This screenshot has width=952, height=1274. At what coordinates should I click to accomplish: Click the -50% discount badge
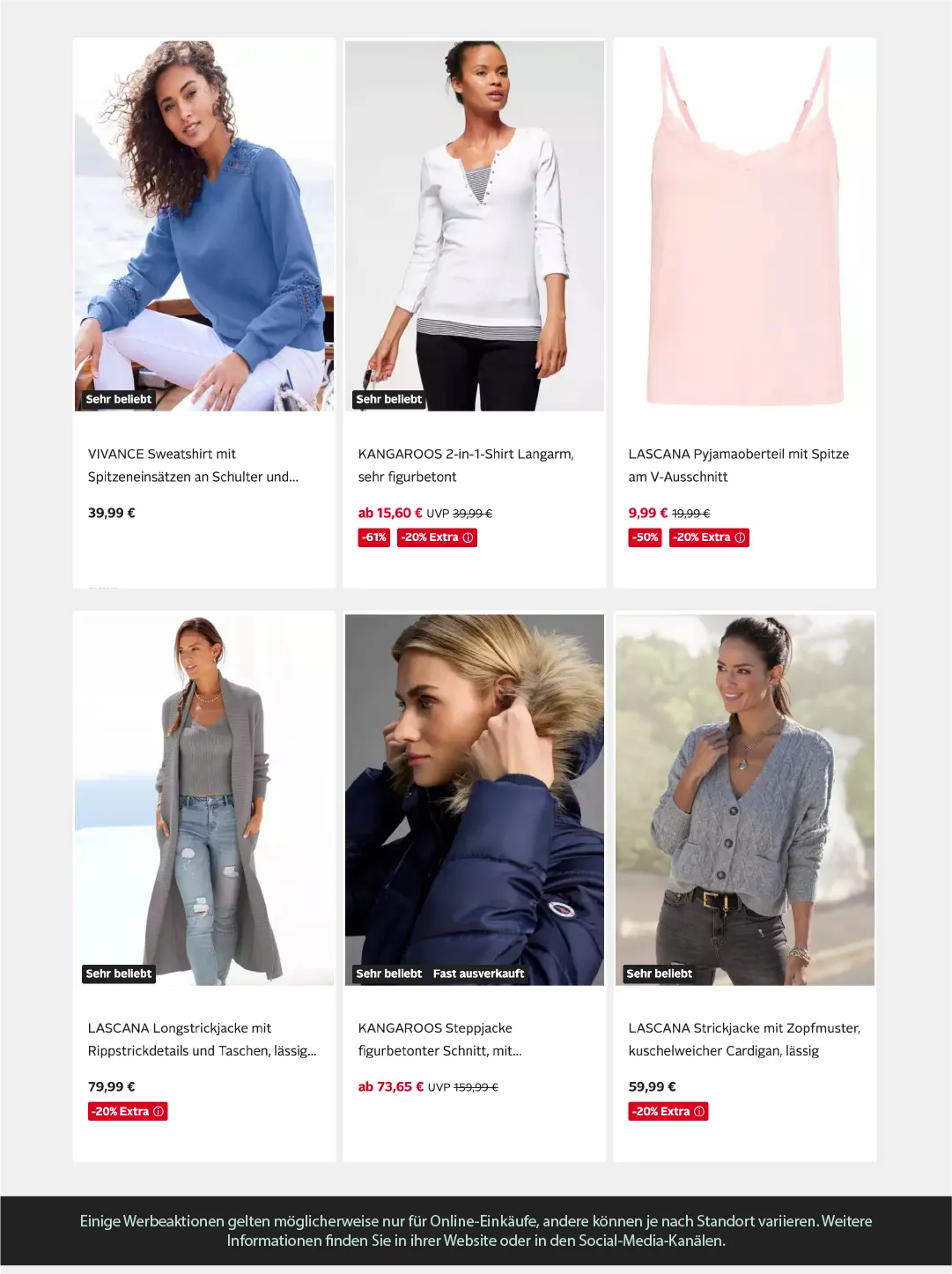646,537
